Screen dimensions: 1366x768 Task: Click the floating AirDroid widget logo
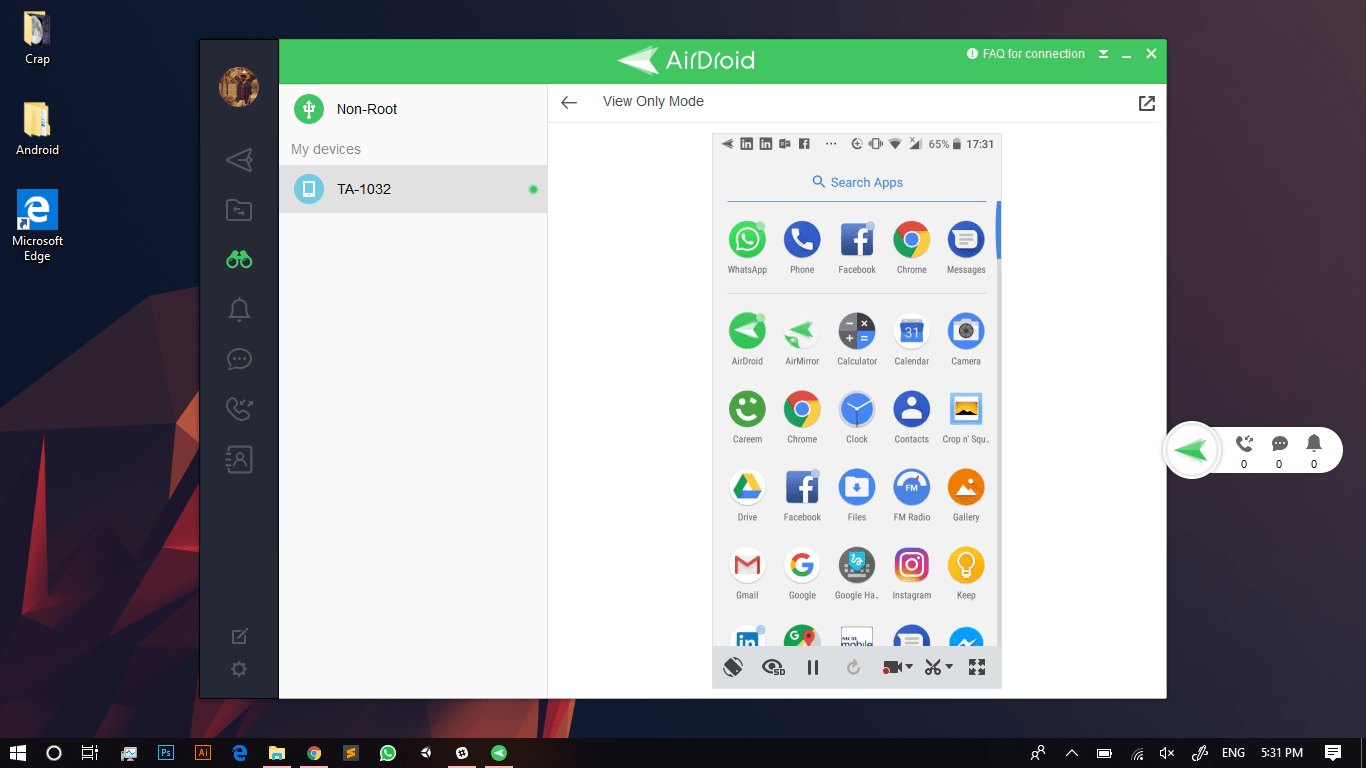[1192, 451]
